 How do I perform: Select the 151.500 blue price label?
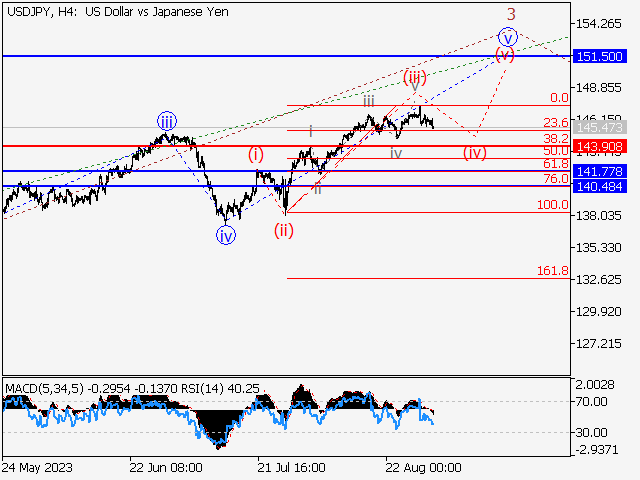click(x=600, y=56)
